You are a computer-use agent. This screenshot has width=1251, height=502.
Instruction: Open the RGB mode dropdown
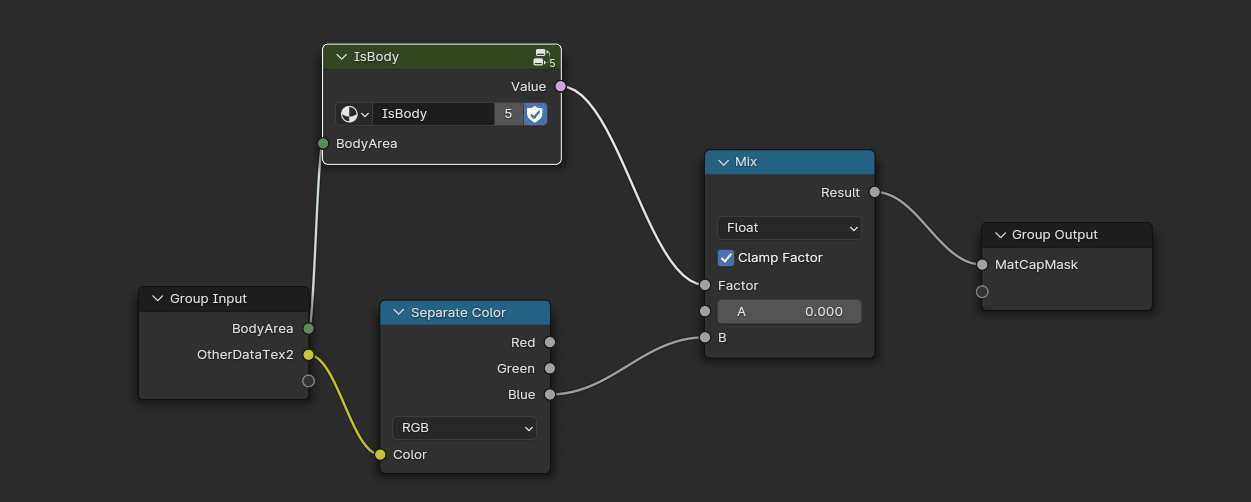tap(464, 428)
